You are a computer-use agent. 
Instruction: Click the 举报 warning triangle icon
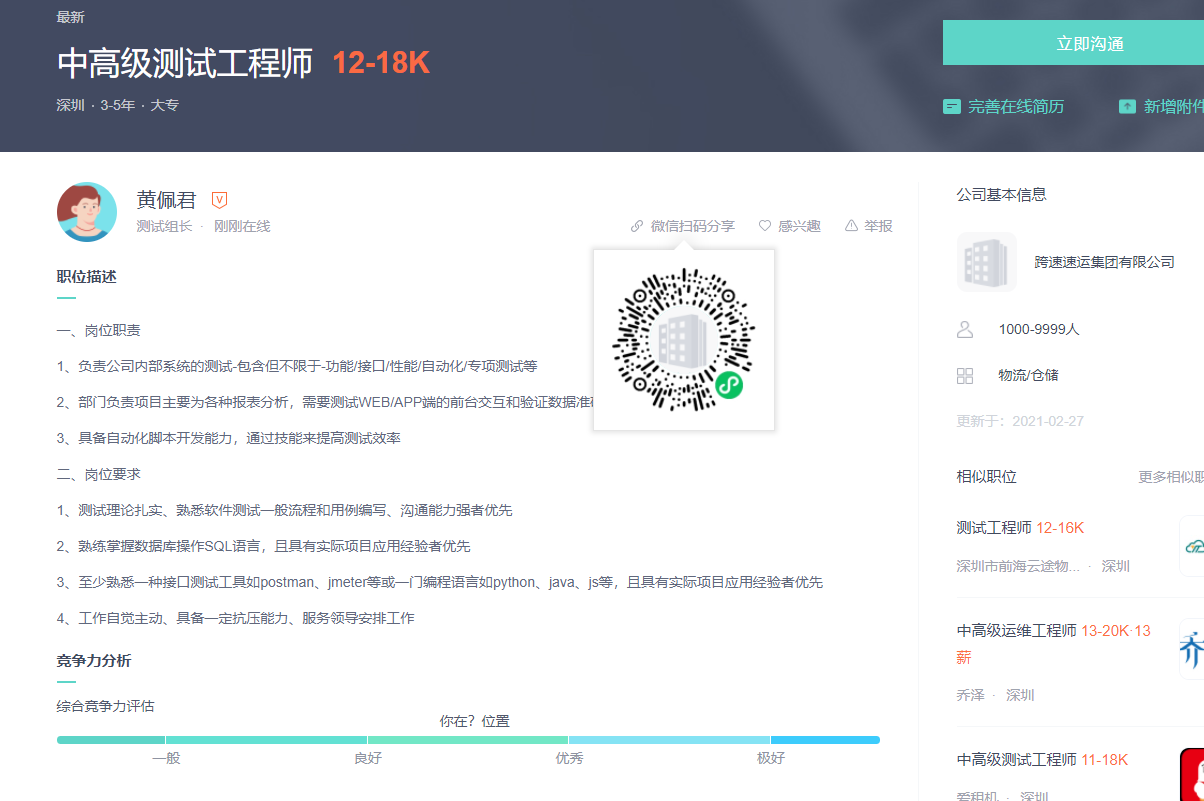(851, 226)
